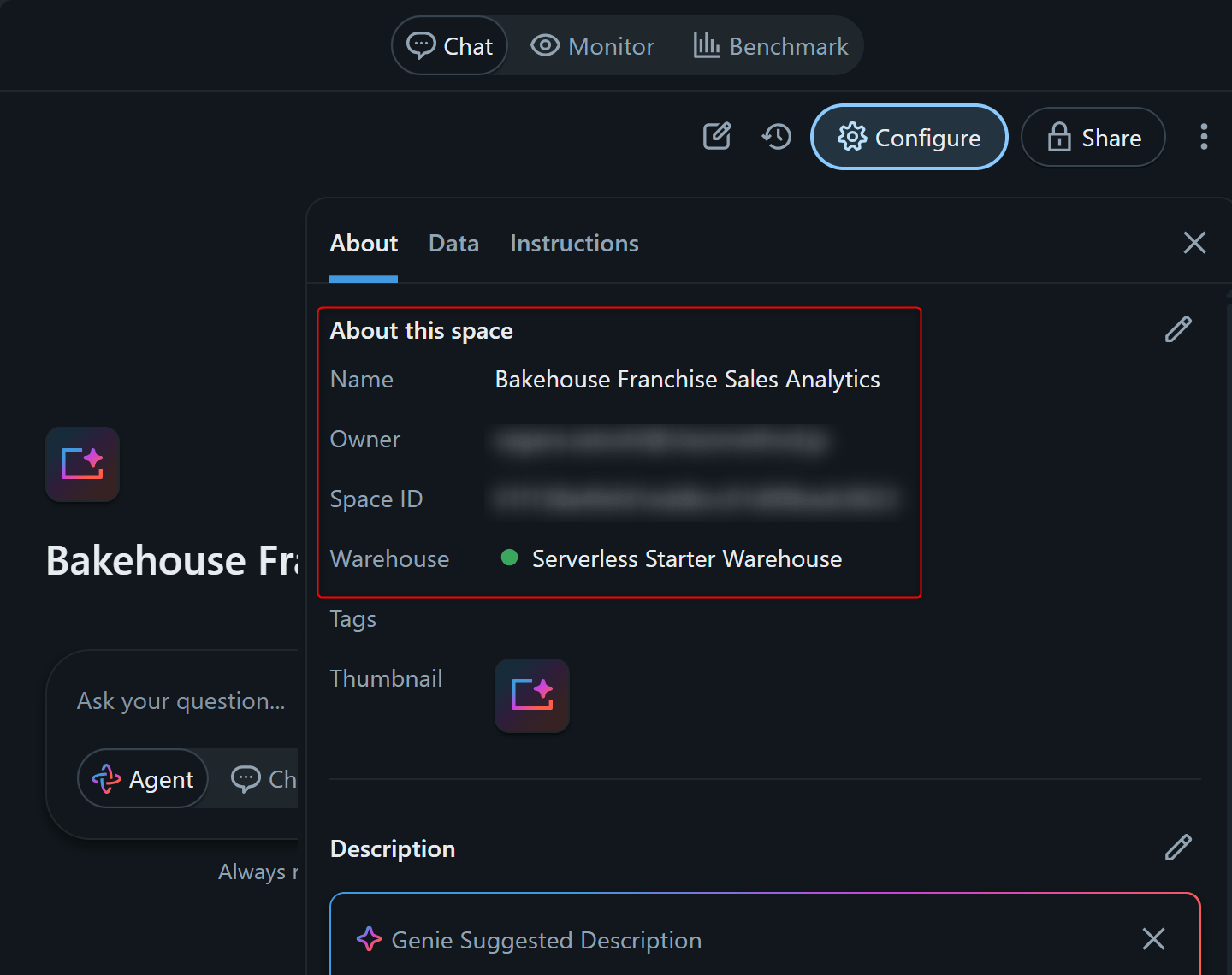Focus the Ask your question input
1232x975 pixels.
(181, 701)
